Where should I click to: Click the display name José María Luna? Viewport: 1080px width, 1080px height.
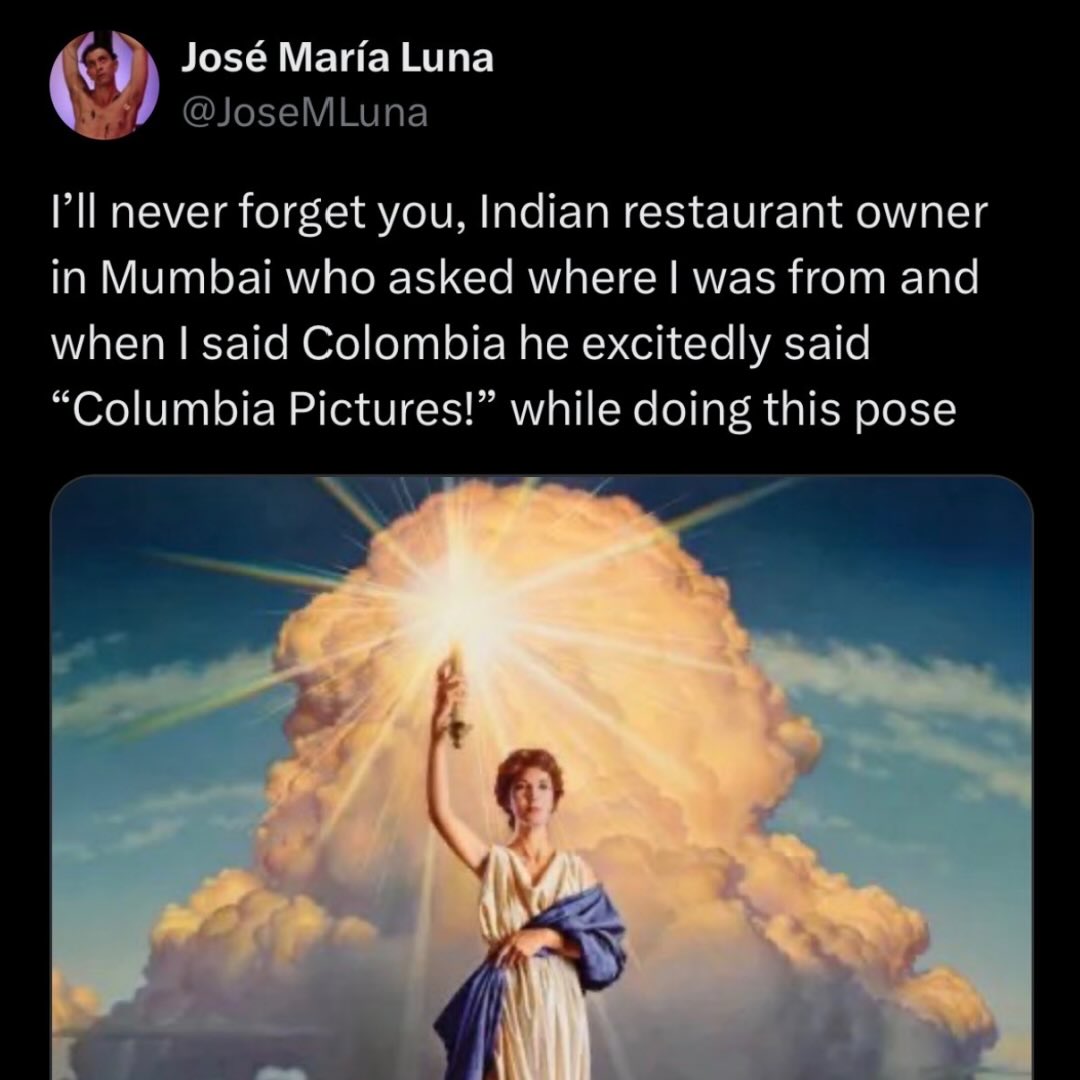pyautogui.click(x=337, y=58)
